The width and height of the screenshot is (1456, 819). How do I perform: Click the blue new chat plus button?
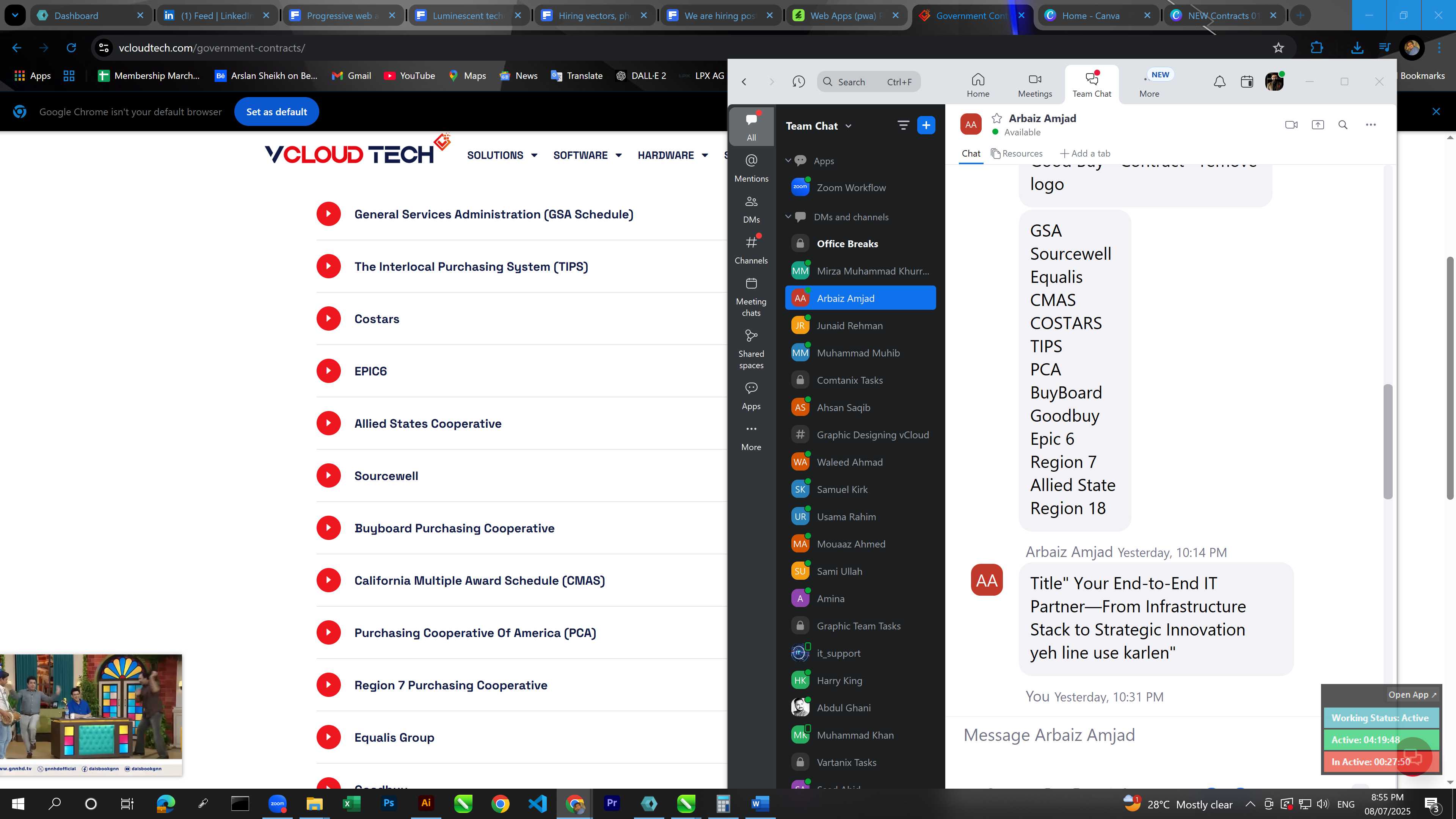(926, 126)
